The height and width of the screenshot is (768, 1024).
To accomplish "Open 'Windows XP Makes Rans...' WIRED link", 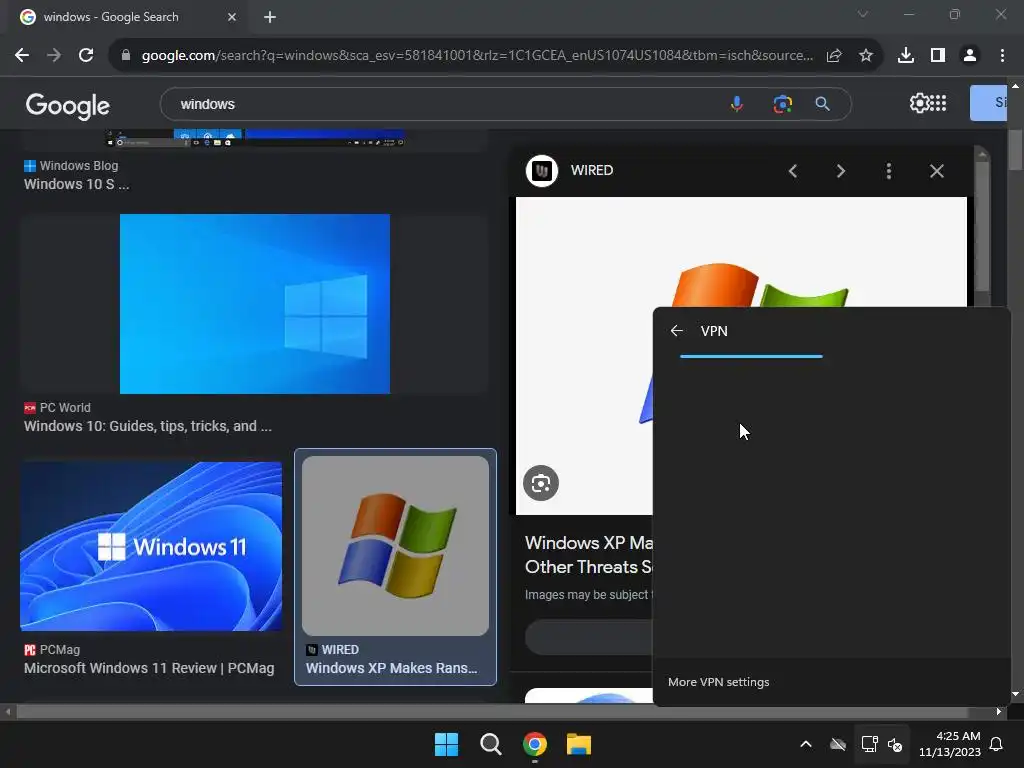I will (x=391, y=668).
